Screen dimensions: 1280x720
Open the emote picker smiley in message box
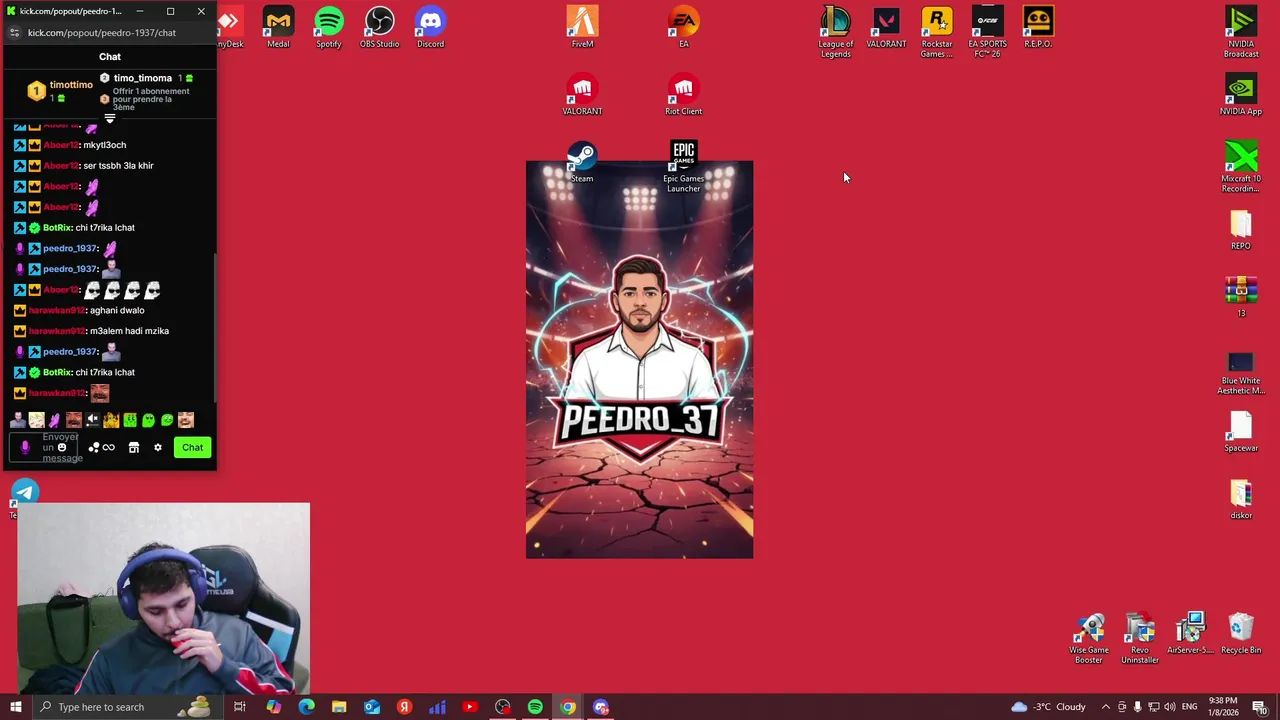62,447
